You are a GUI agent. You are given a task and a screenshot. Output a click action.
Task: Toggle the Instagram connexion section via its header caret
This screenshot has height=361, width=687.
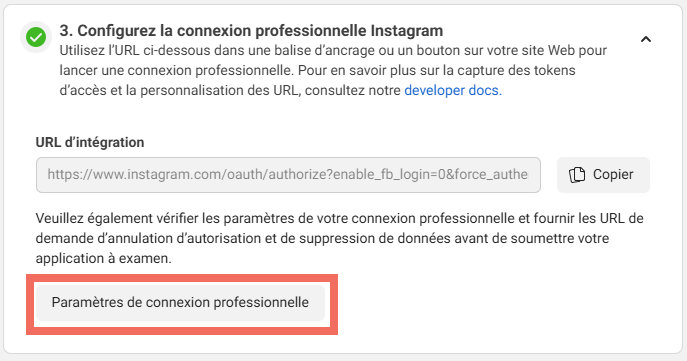click(645, 39)
